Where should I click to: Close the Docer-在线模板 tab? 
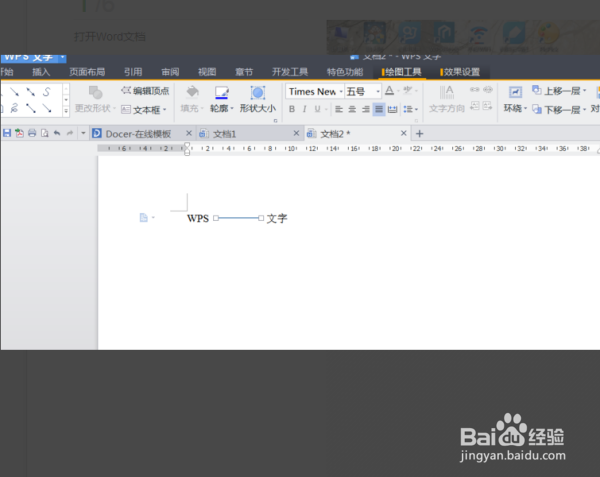189,133
